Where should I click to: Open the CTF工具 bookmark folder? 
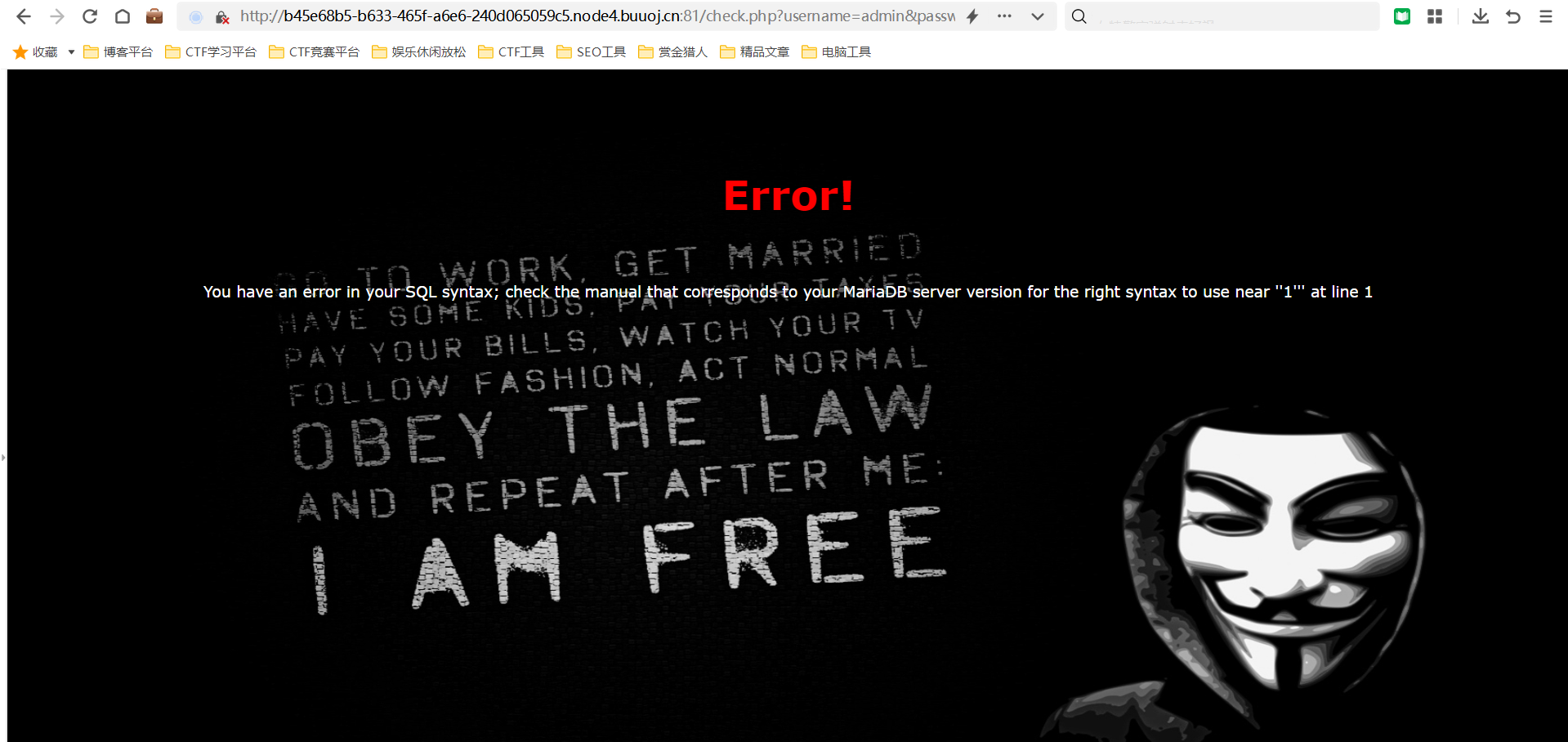click(511, 52)
